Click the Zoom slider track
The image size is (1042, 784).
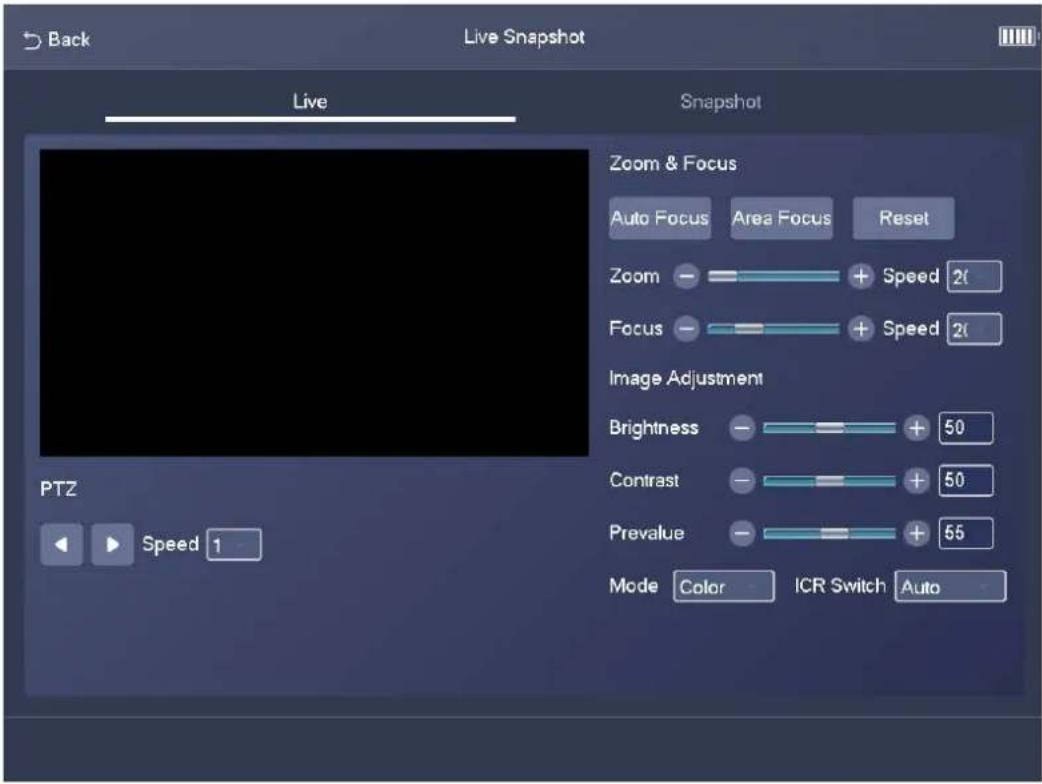tap(774, 276)
